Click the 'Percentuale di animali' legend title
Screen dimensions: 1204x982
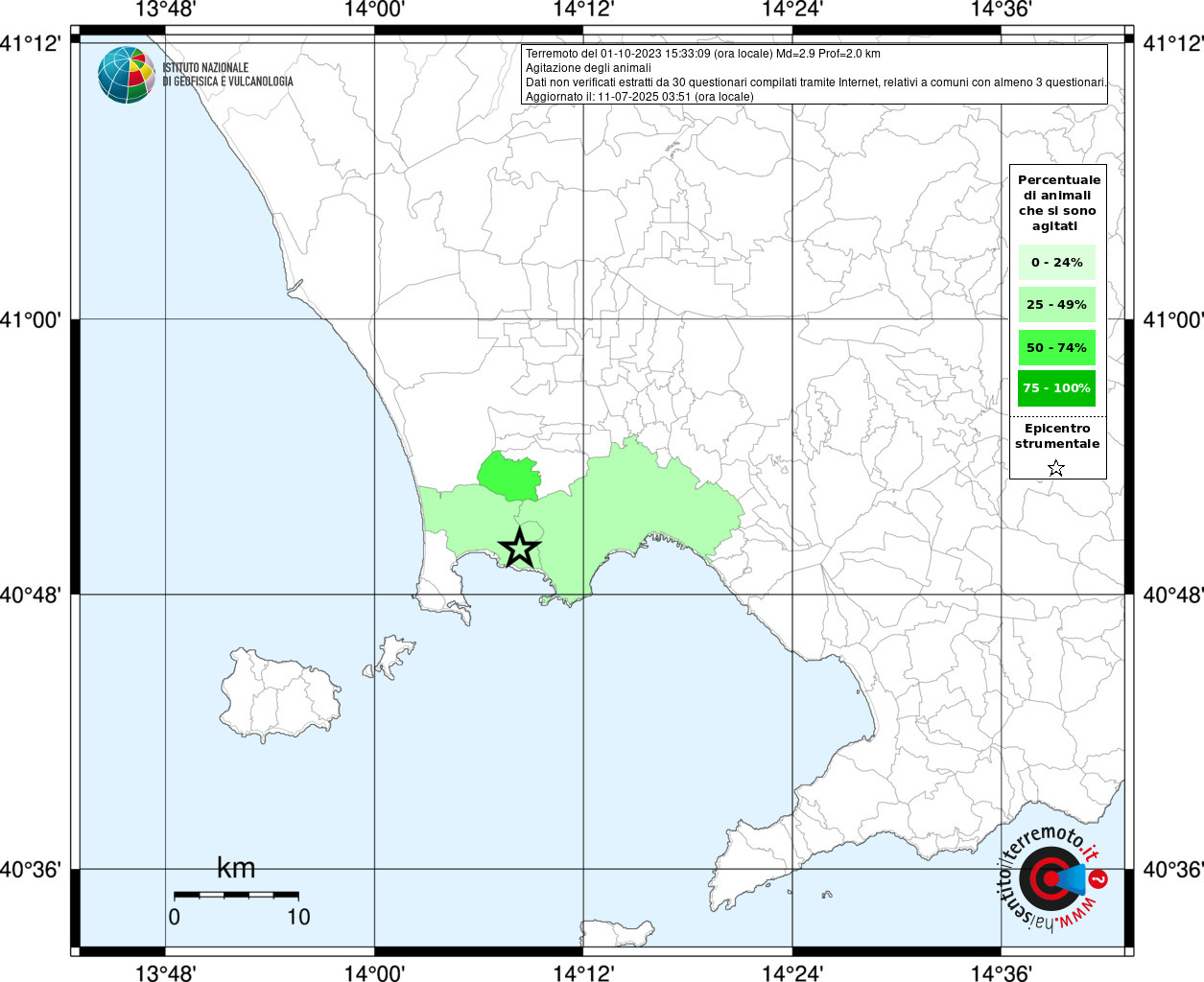point(1058,202)
